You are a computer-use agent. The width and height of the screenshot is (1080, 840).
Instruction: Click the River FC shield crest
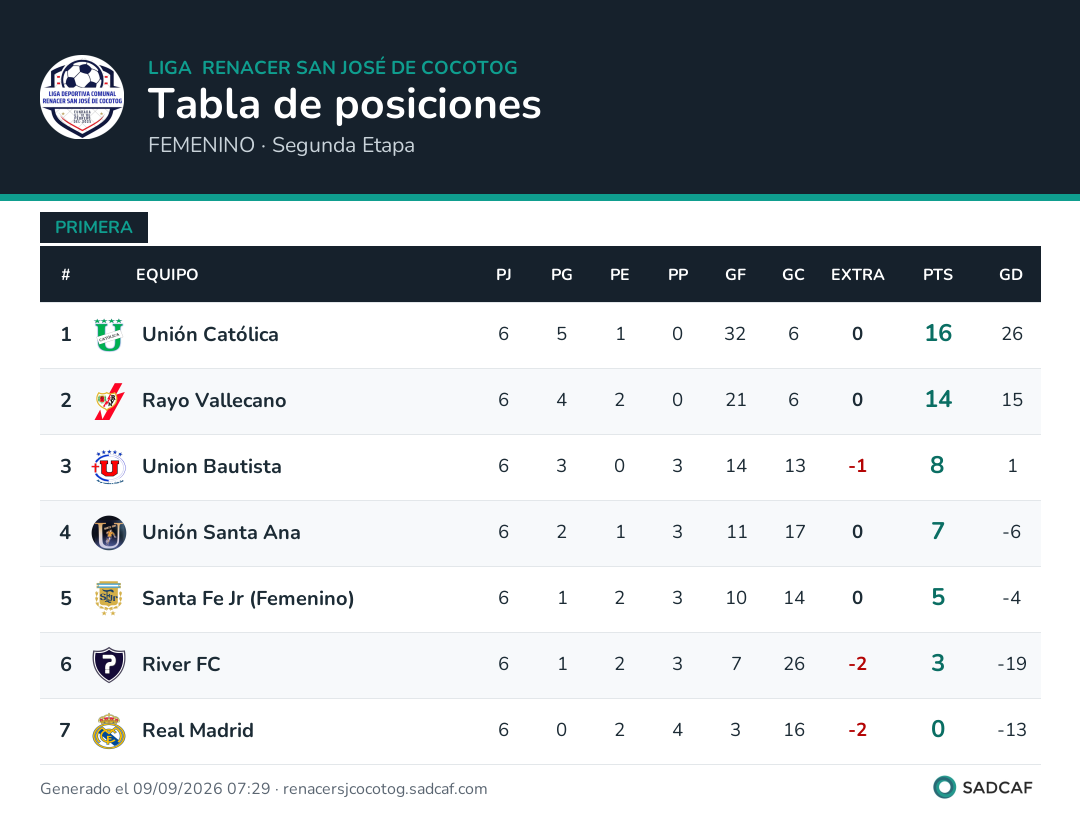click(x=109, y=664)
